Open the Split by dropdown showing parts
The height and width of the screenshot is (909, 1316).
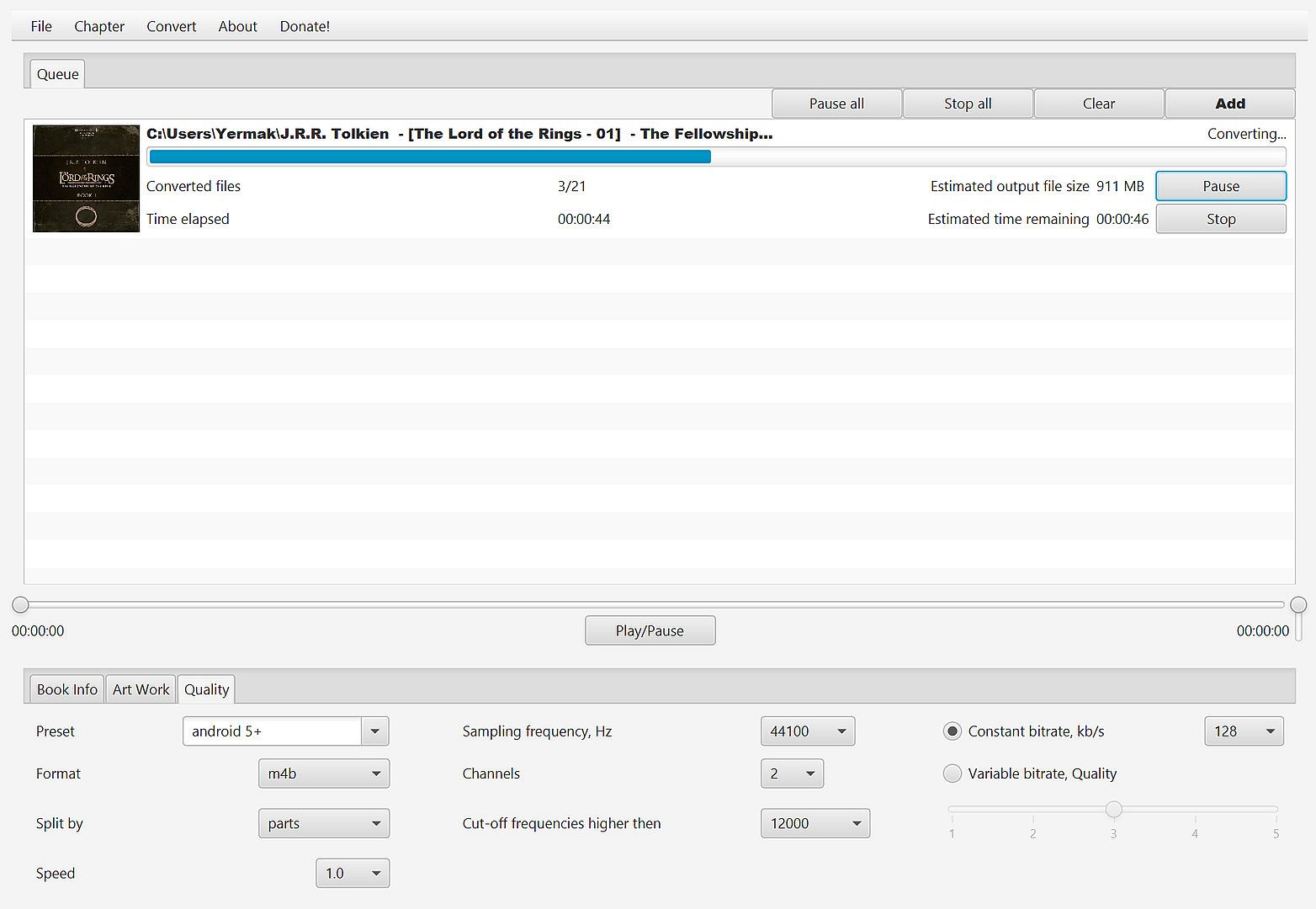point(324,823)
